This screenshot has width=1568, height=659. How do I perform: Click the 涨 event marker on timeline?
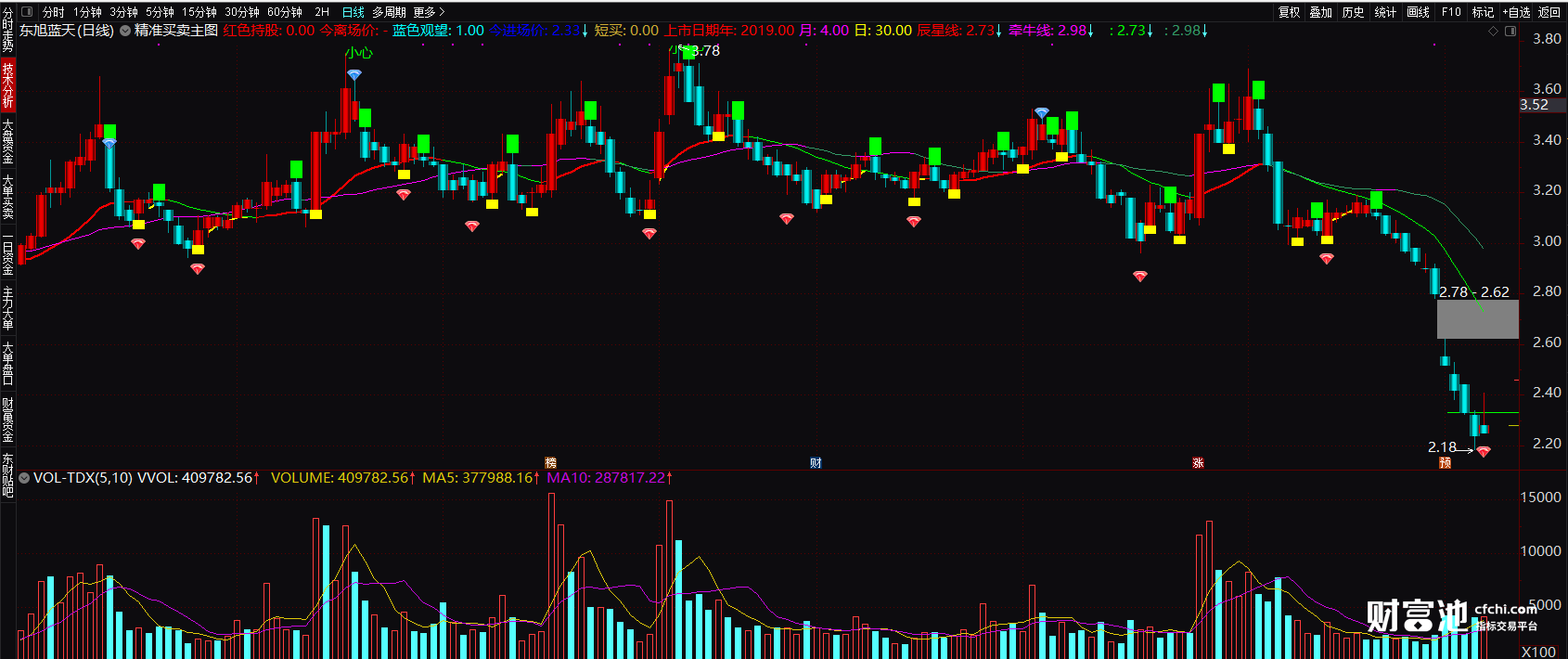(x=1198, y=462)
